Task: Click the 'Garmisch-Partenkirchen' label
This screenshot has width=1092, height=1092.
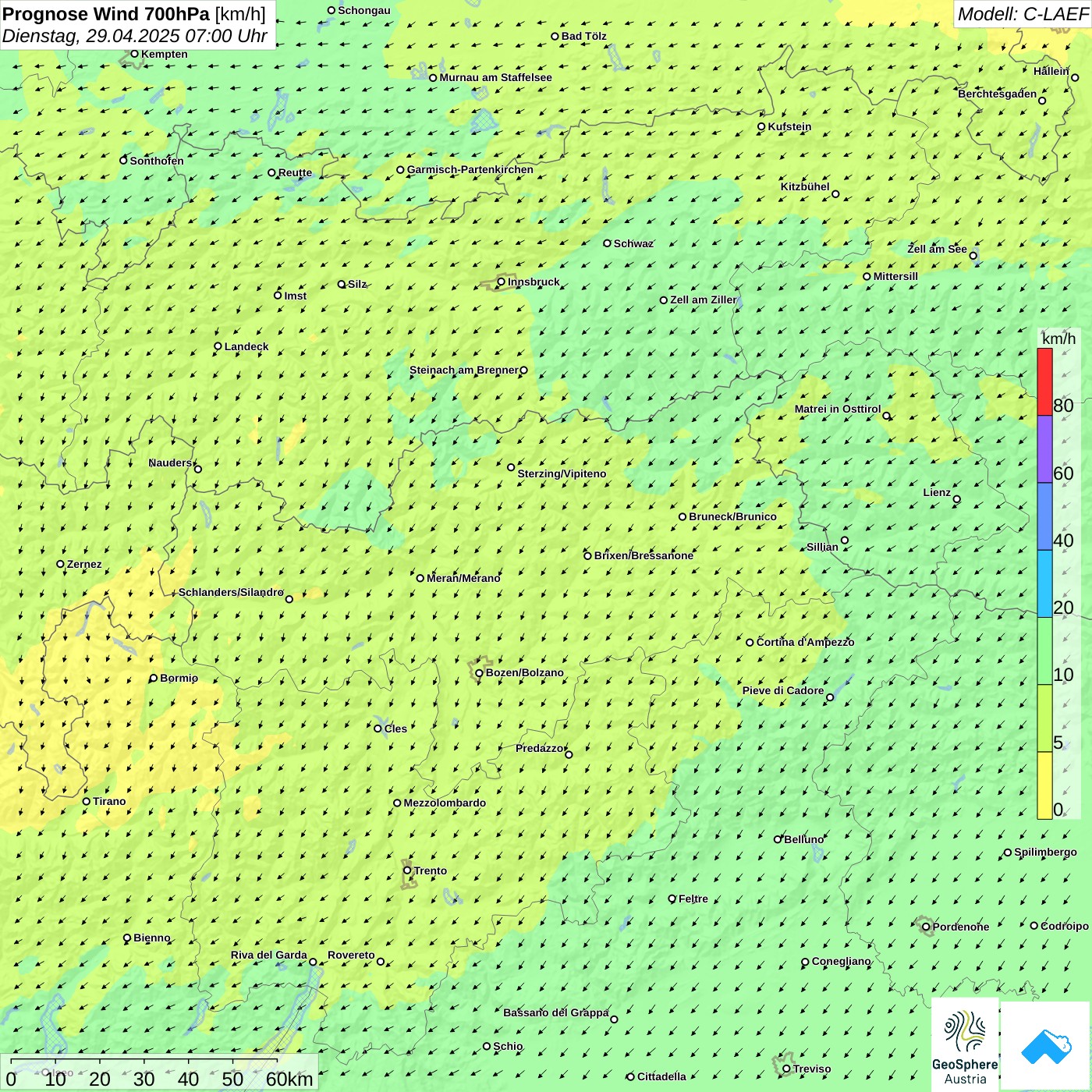Action: pyautogui.click(x=470, y=169)
